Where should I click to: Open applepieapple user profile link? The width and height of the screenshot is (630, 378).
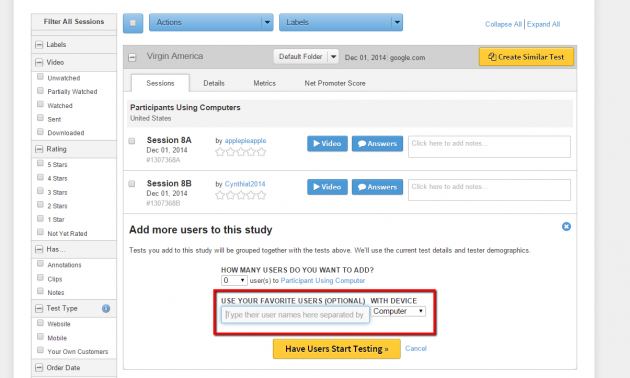pos(245,141)
